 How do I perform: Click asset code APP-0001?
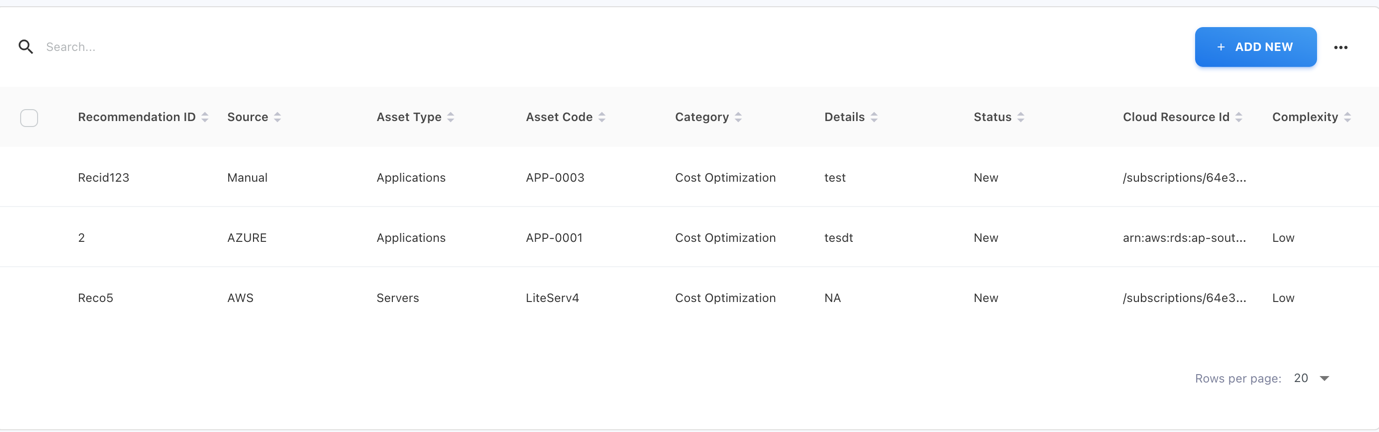pyautogui.click(x=554, y=238)
